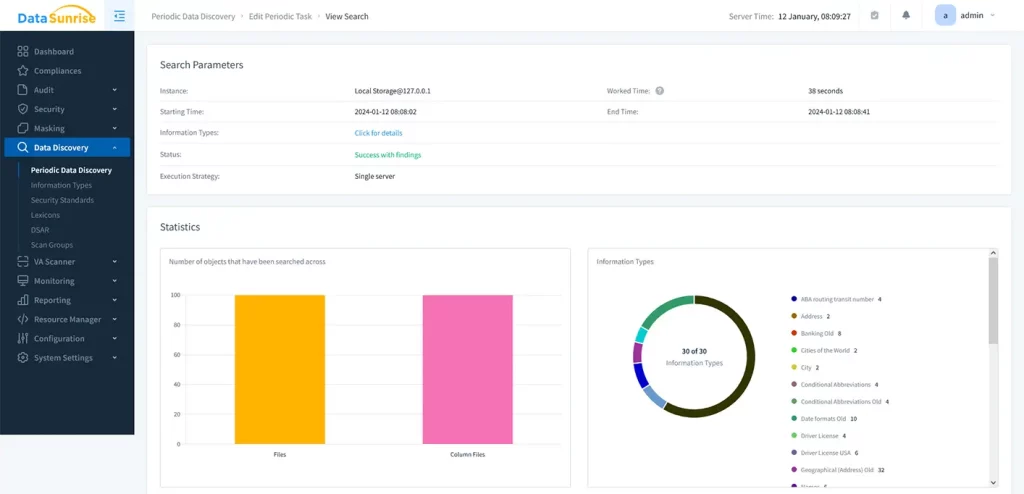The height and width of the screenshot is (494, 1024).
Task: Open the admin account dropdown arrow
Action: 993,16
